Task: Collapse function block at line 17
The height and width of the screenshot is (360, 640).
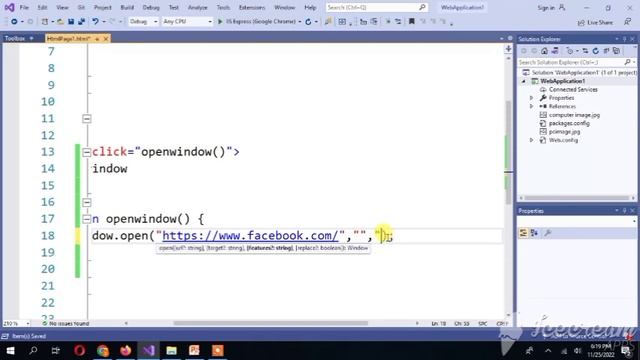Action: 87,219
